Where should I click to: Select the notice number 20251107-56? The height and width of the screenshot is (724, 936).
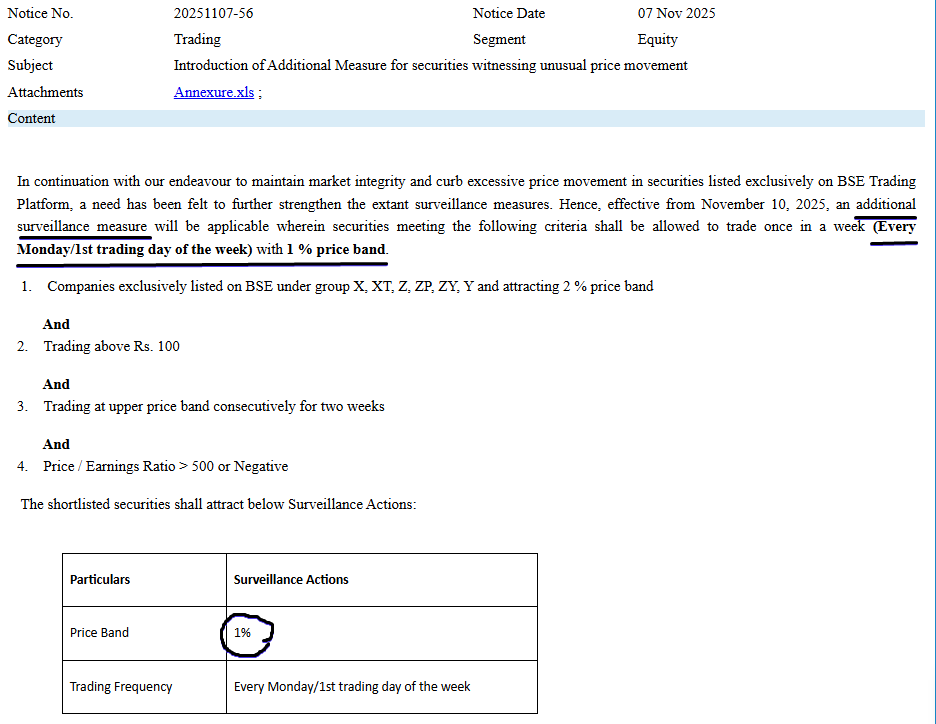coord(213,13)
